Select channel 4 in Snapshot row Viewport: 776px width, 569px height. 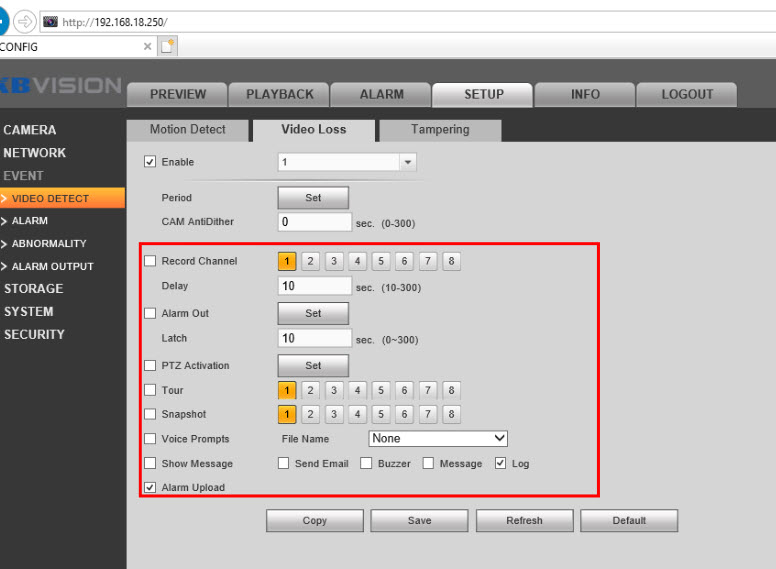pyautogui.click(x=357, y=414)
